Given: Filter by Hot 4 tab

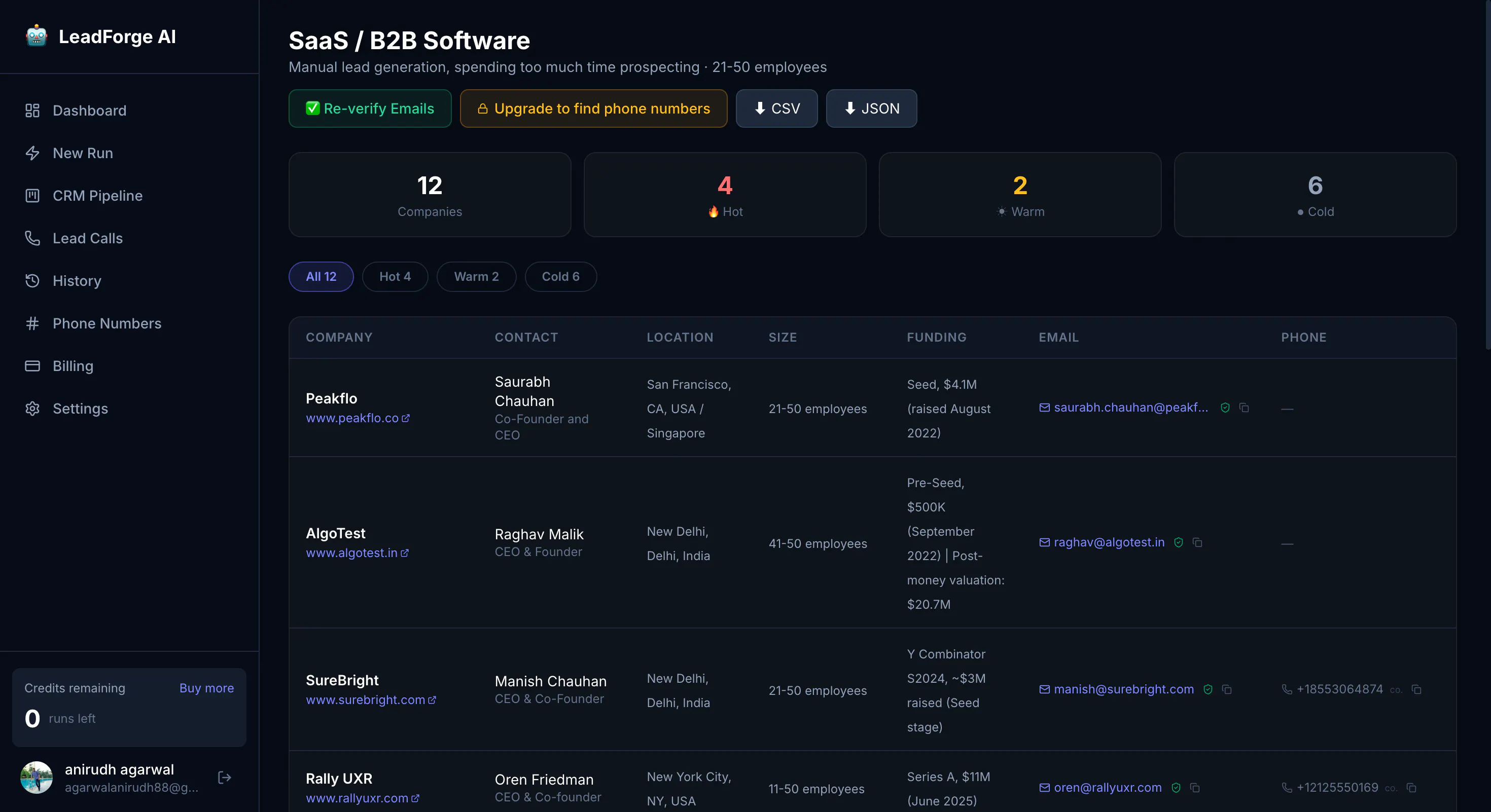Looking at the screenshot, I should [x=395, y=276].
